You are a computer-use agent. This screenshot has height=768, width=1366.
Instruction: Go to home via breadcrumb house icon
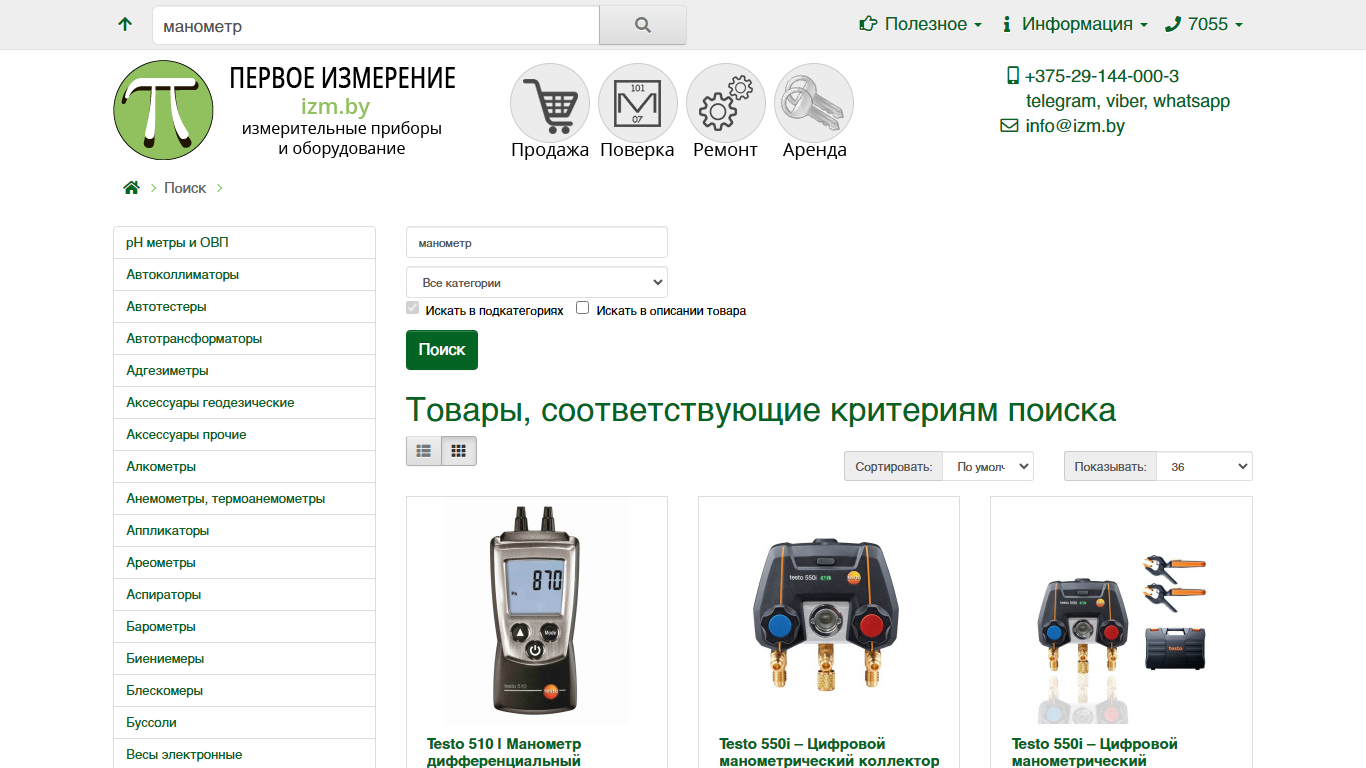[131, 188]
